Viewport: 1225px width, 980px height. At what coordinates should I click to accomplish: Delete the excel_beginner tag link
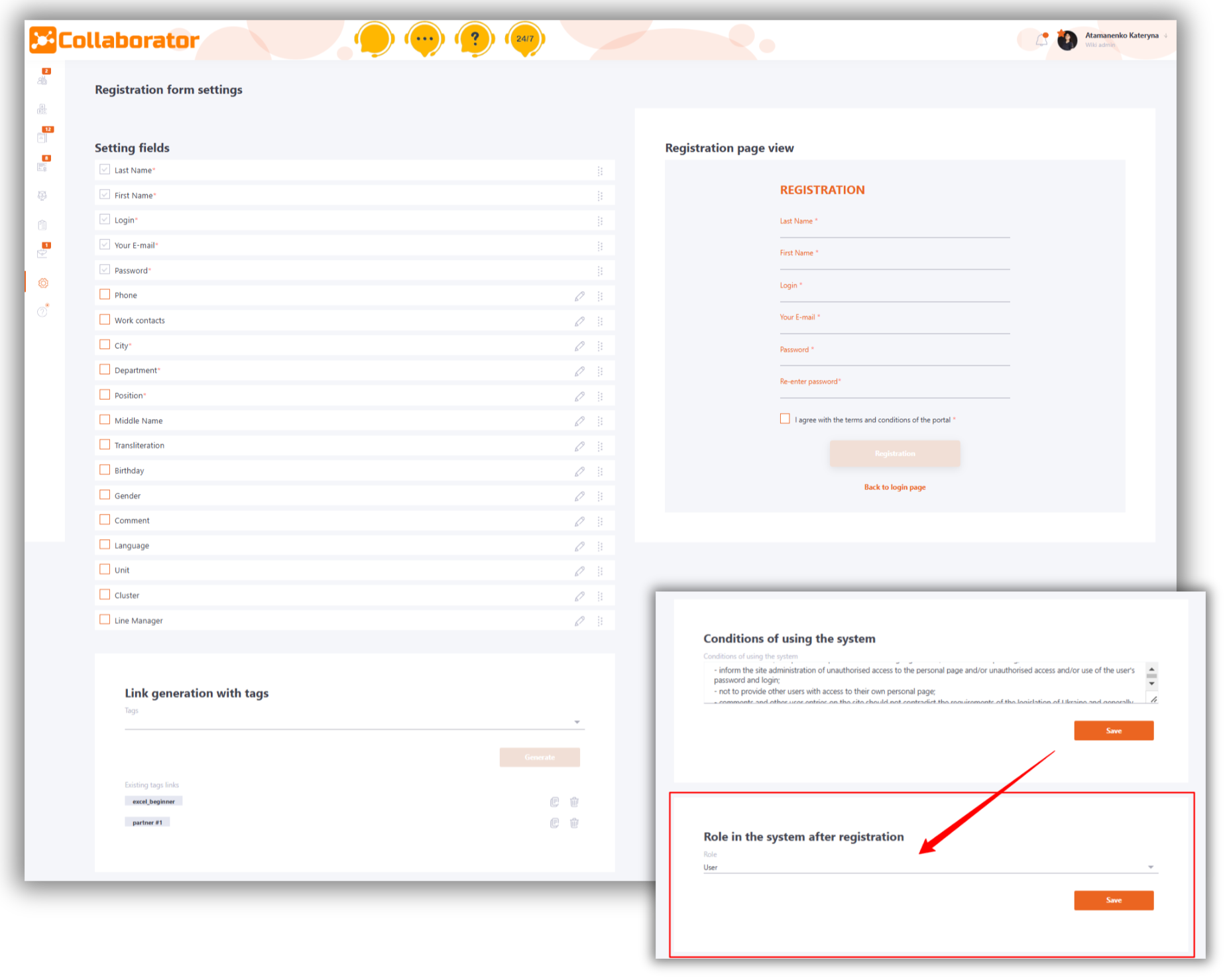click(574, 801)
